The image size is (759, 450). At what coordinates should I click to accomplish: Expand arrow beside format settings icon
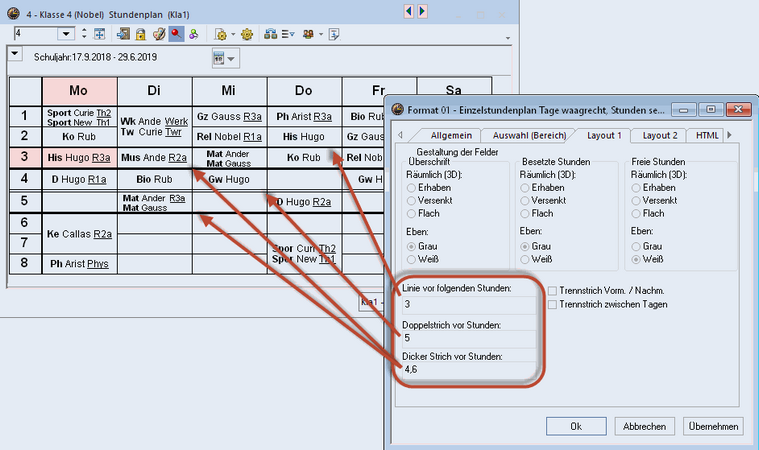pos(233,34)
